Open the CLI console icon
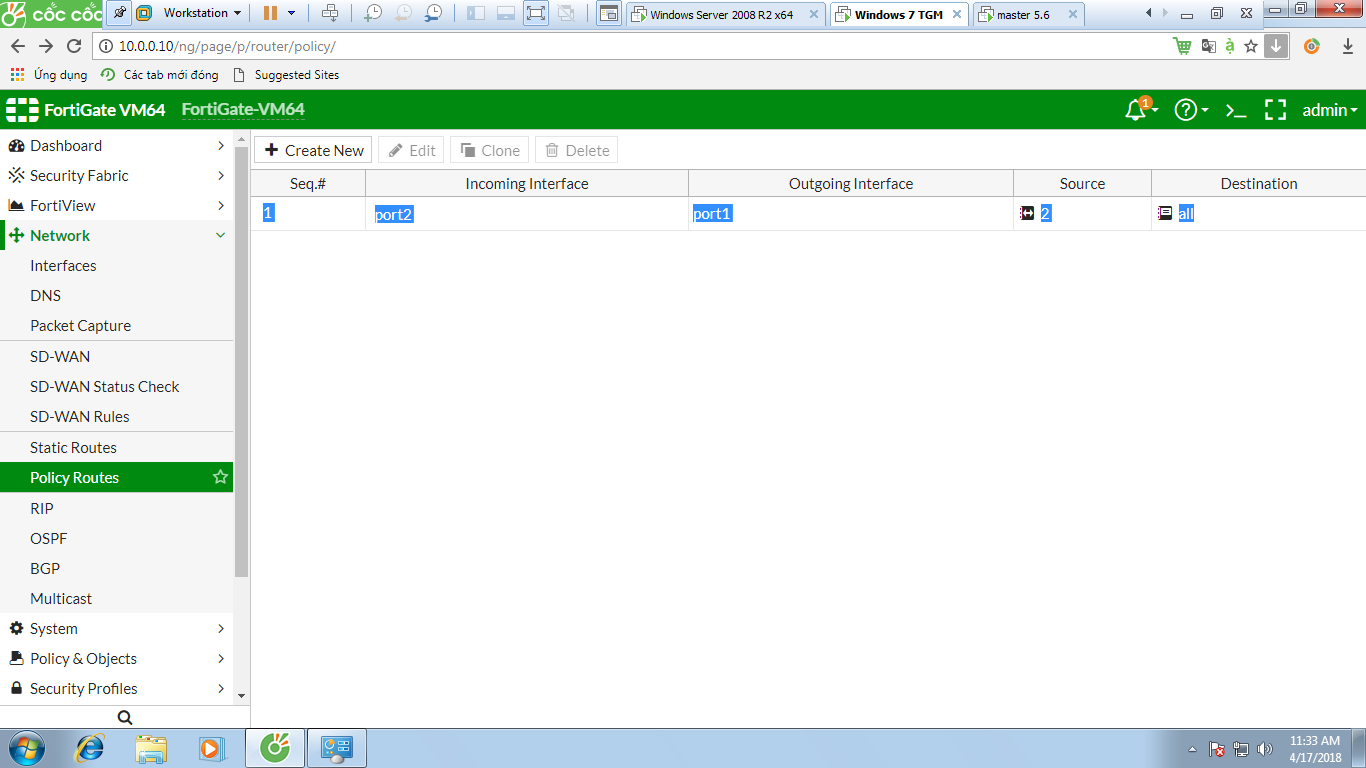This screenshot has width=1366, height=768. click(x=1236, y=111)
